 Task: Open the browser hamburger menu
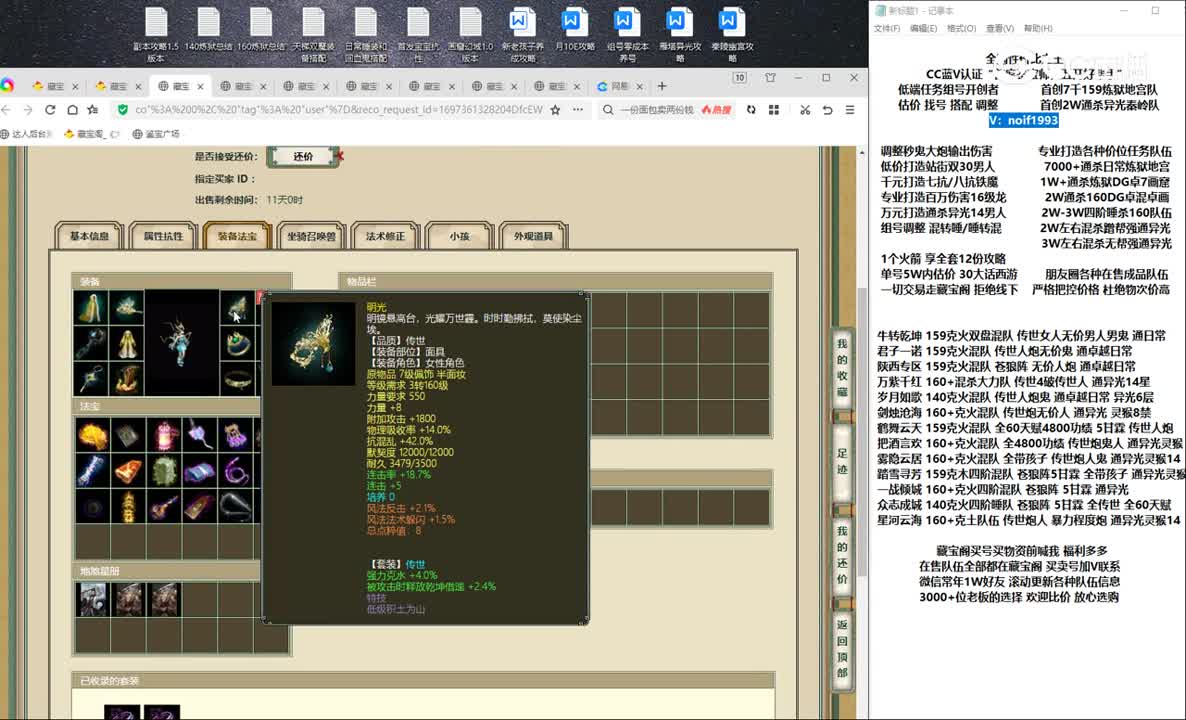click(x=850, y=110)
